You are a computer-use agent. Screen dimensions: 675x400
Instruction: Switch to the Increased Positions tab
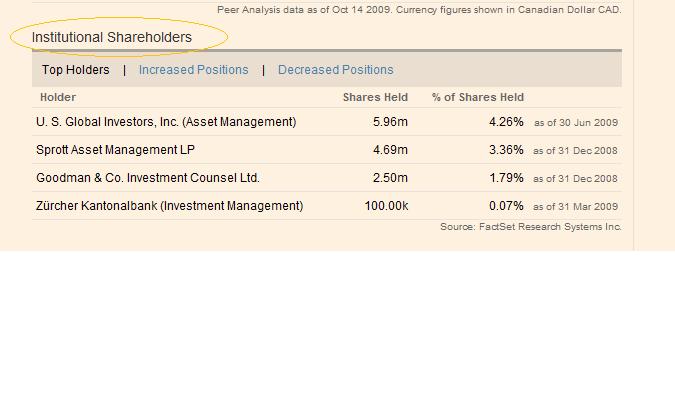tap(193, 70)
